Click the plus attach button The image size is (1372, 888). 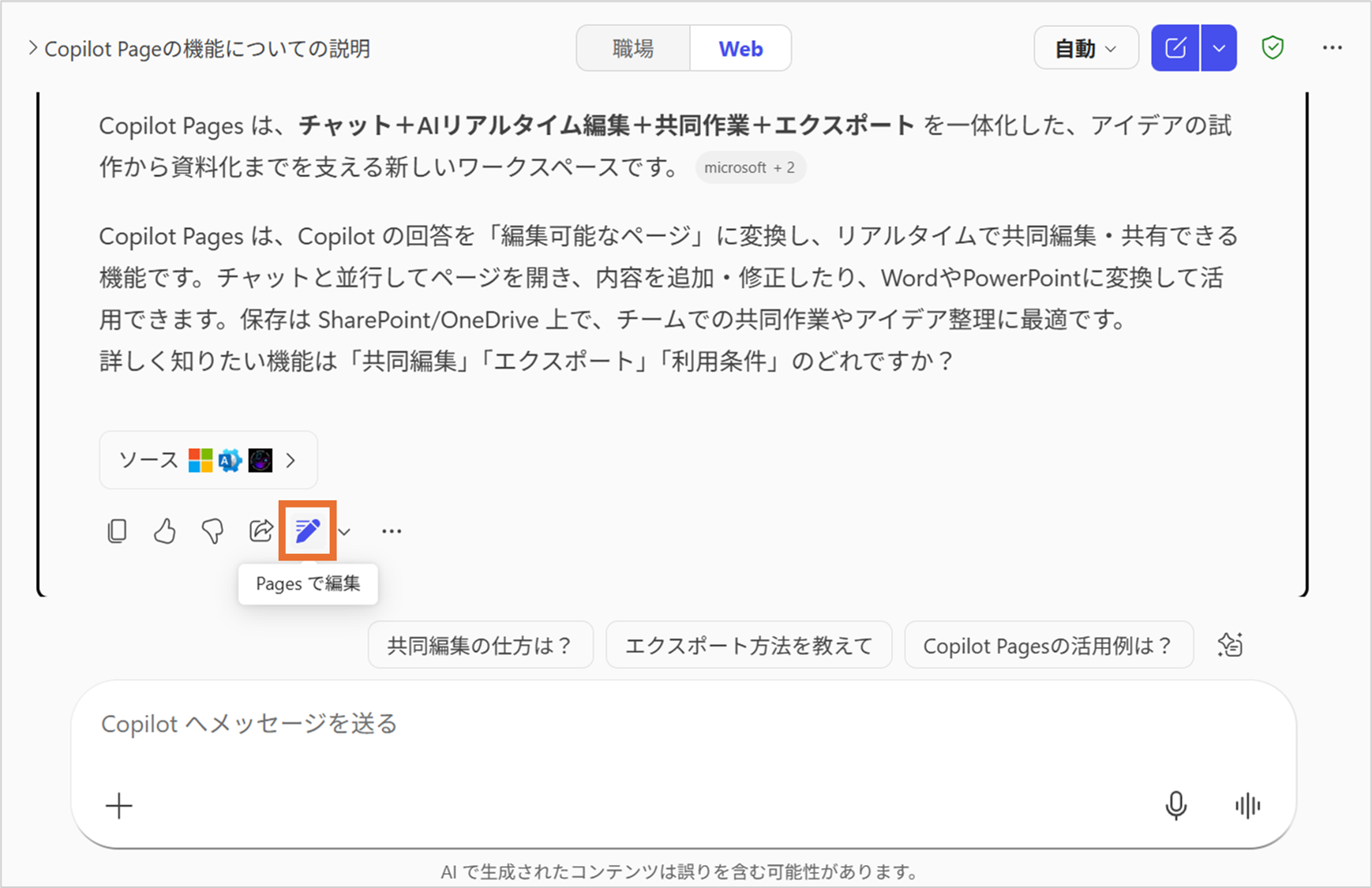119,805
